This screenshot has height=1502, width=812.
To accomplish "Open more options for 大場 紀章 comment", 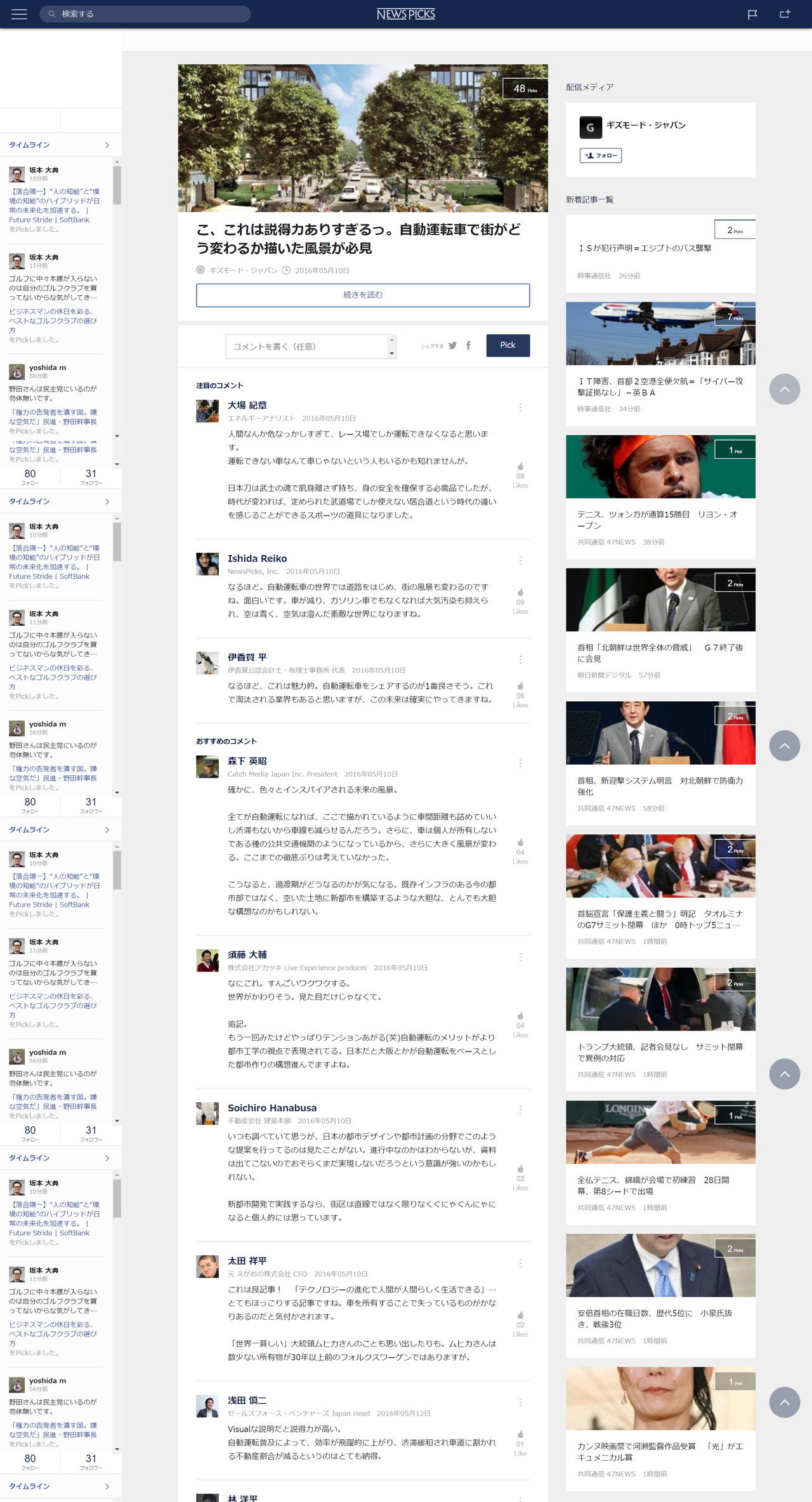I will pyautogui.click(x=520, y=407).
